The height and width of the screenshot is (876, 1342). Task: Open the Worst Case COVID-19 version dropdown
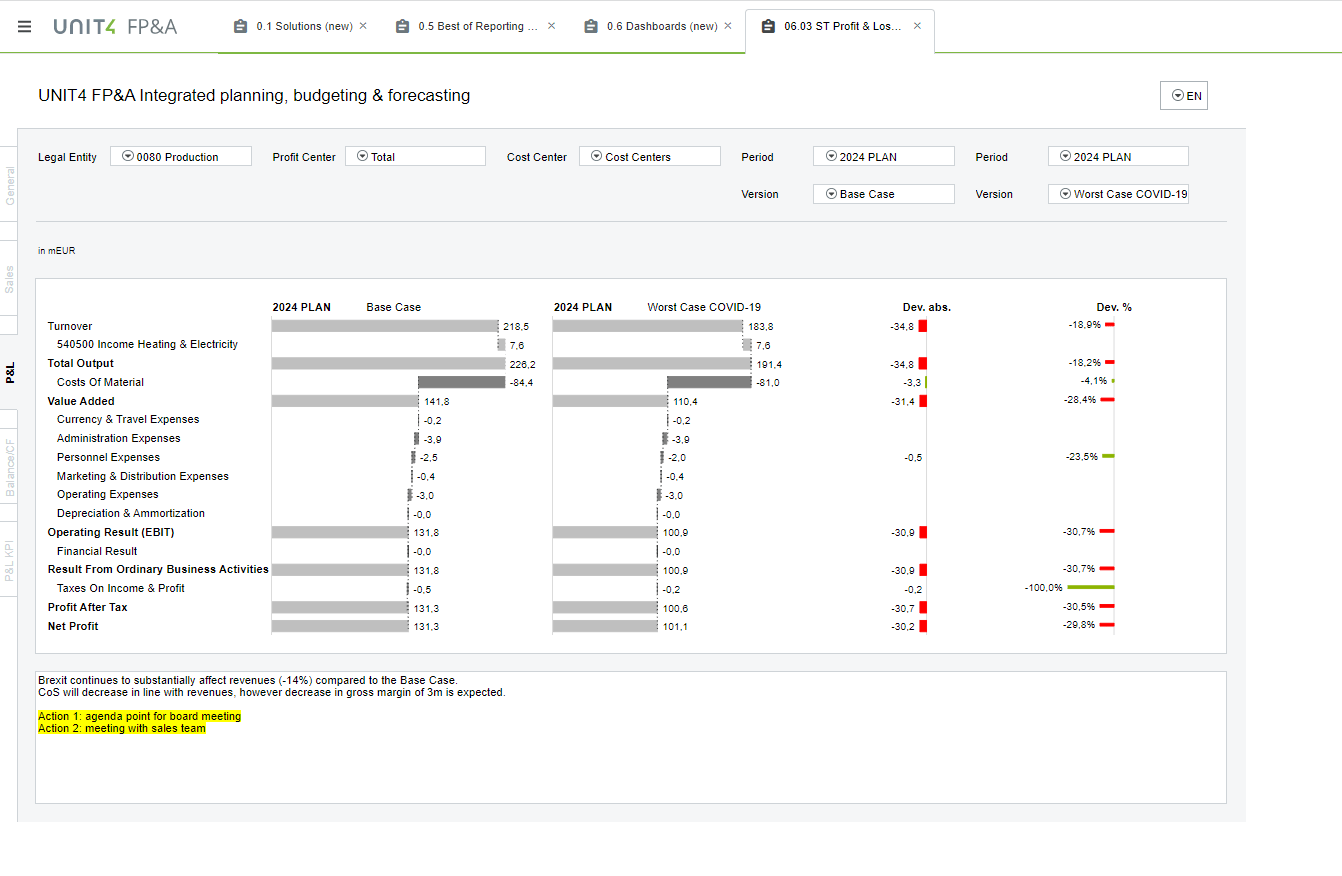[x=1118, y=194]
